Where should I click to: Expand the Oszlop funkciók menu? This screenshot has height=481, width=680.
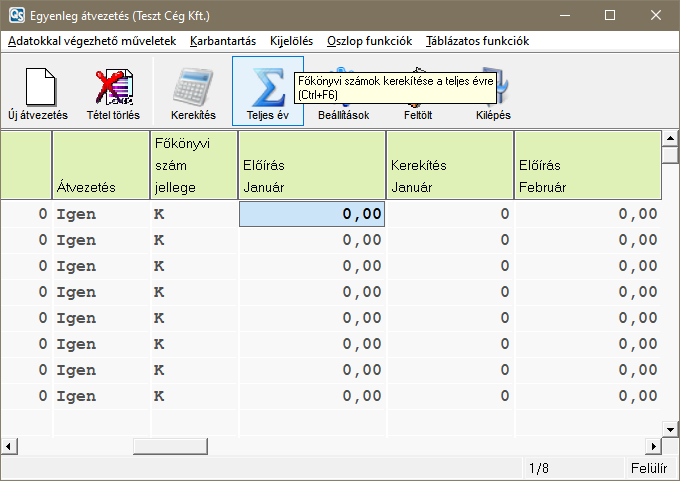[x=369, y=41]
